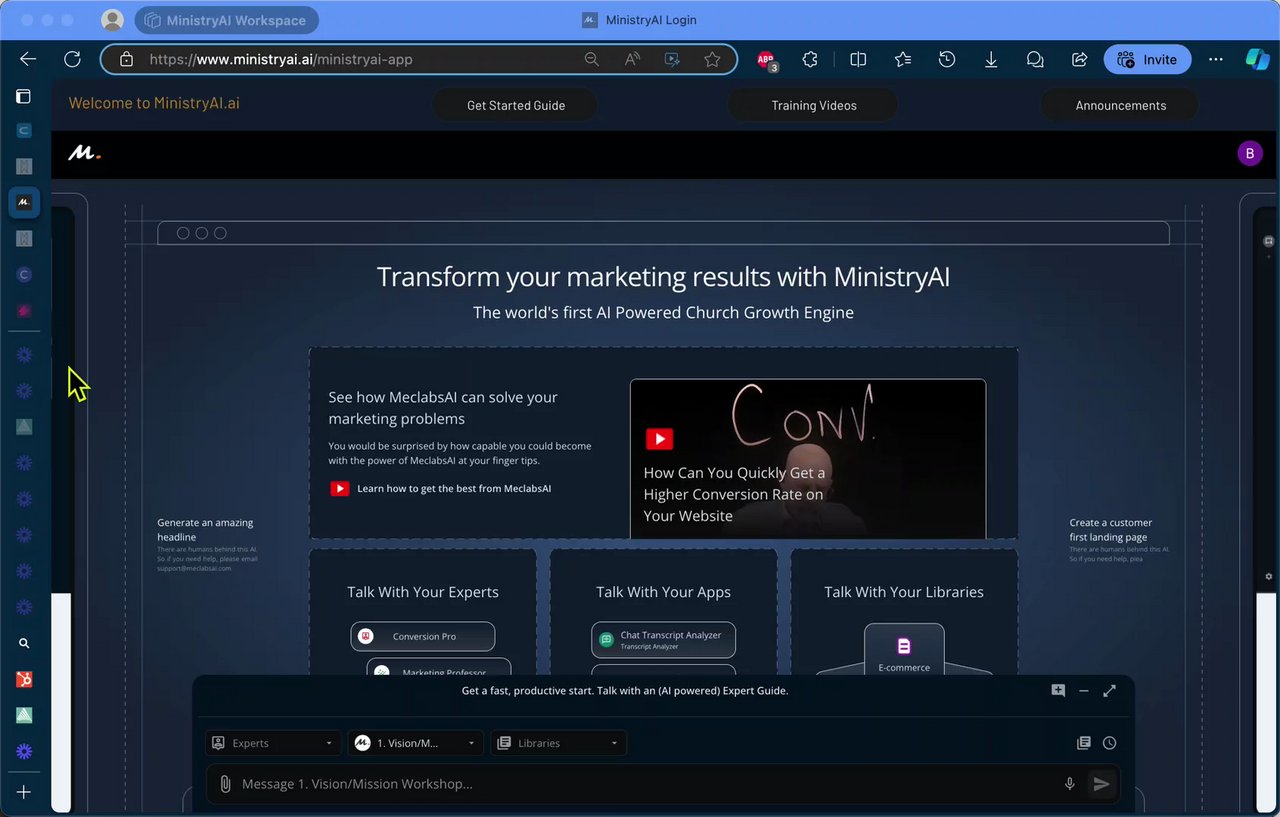The height and width of the screenshot is (817, 1280).
Task: Click the Invite button
Action: [1148, 59]
